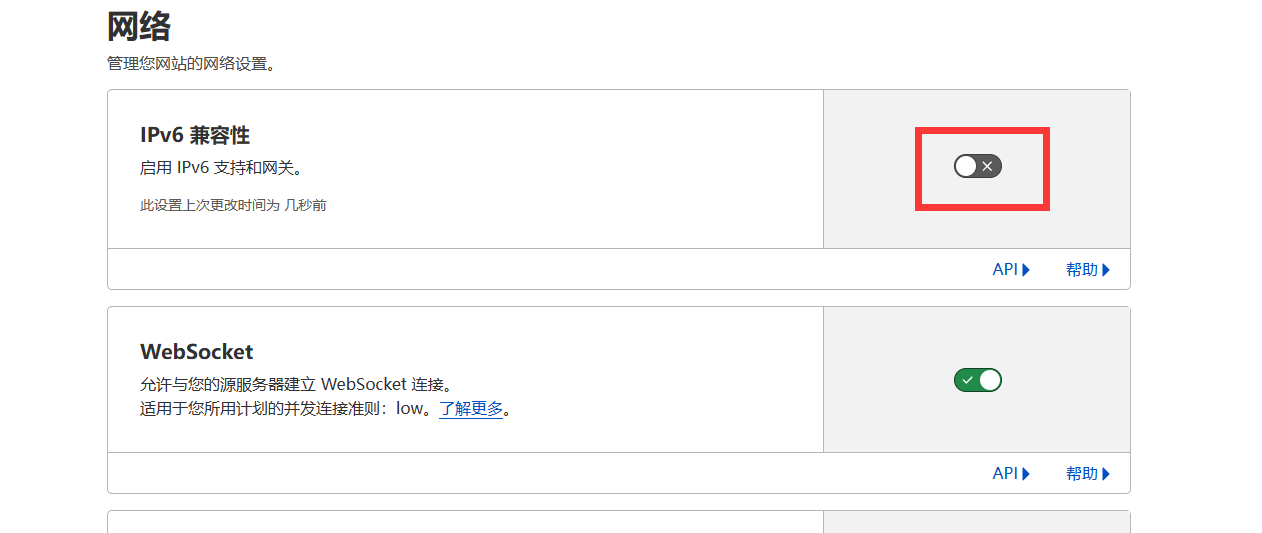The width and height of the screenshot is (1262, 533).
Task: Click the 启用 IPv6 支持和网关 description
Action: pos(221,167)
